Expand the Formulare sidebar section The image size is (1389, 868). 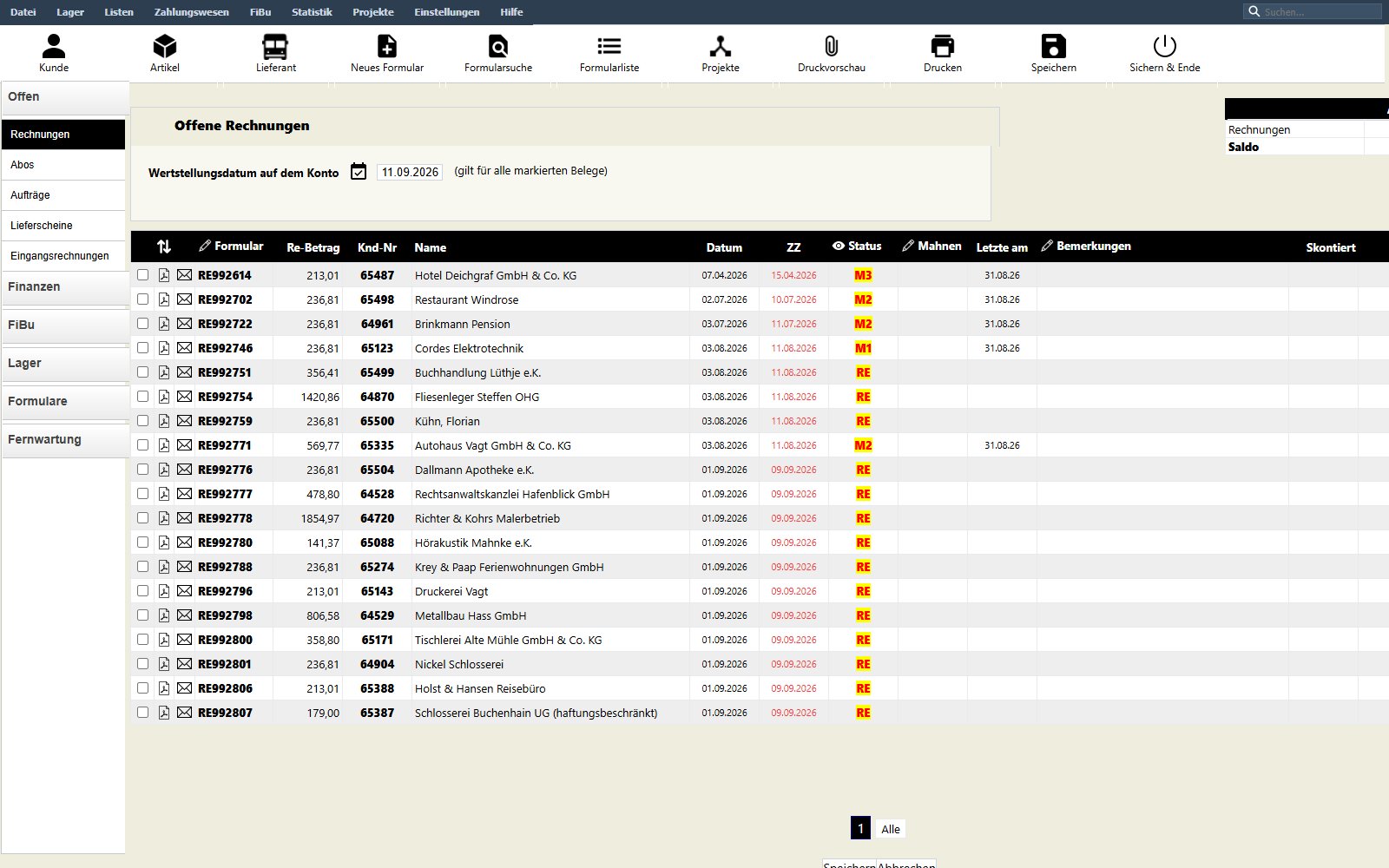pyautogui.click(x=65, y=402)
